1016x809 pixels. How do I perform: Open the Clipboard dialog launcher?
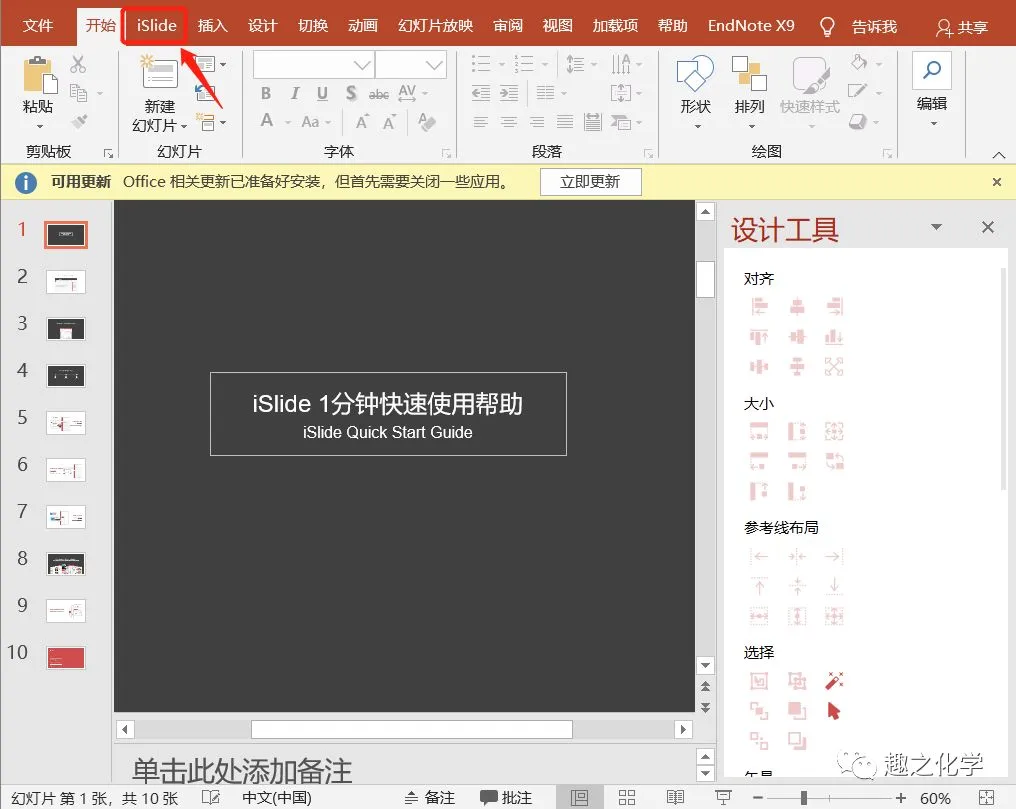point(109,154)
